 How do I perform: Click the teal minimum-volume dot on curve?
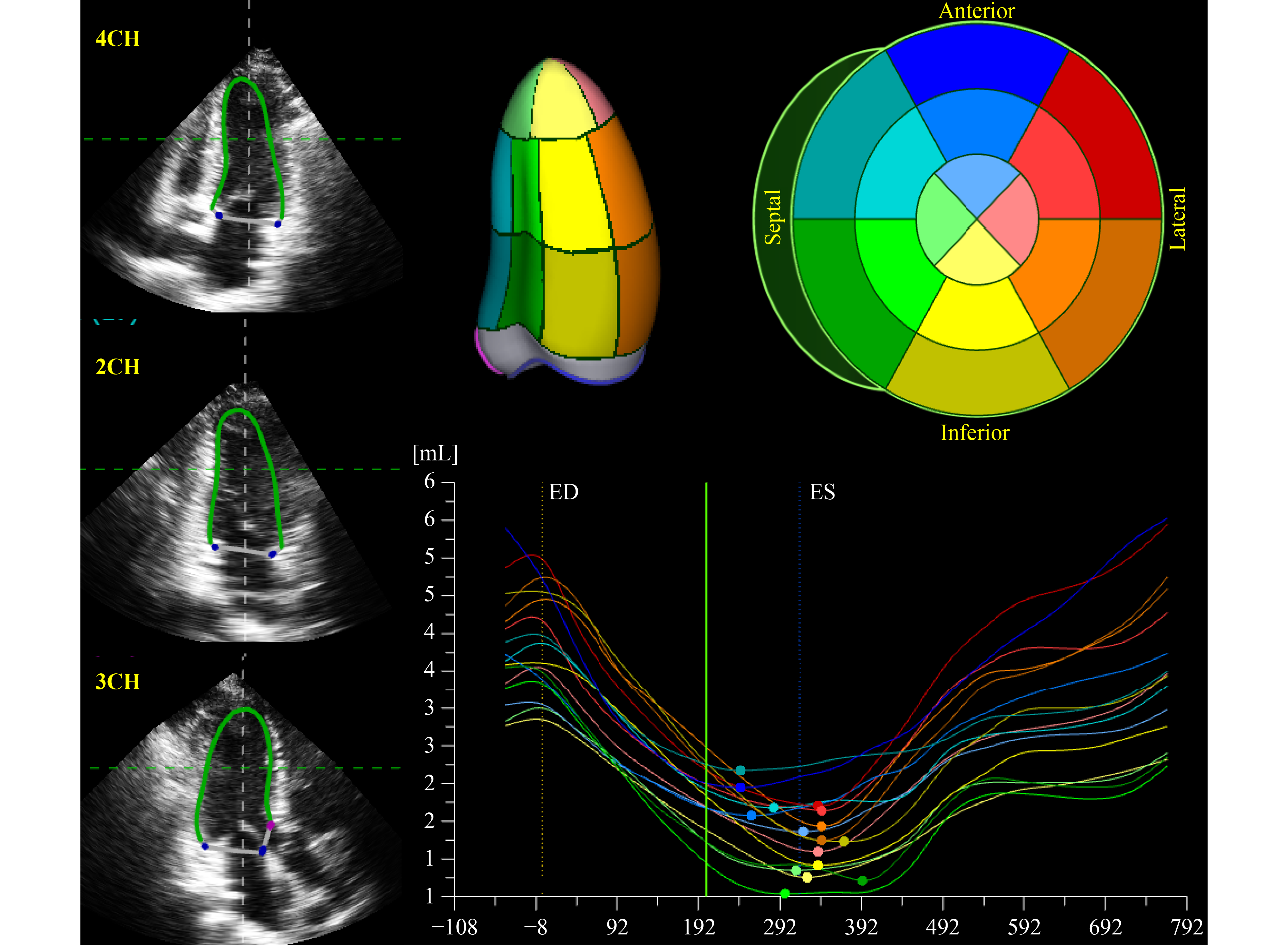coord(740,771)
